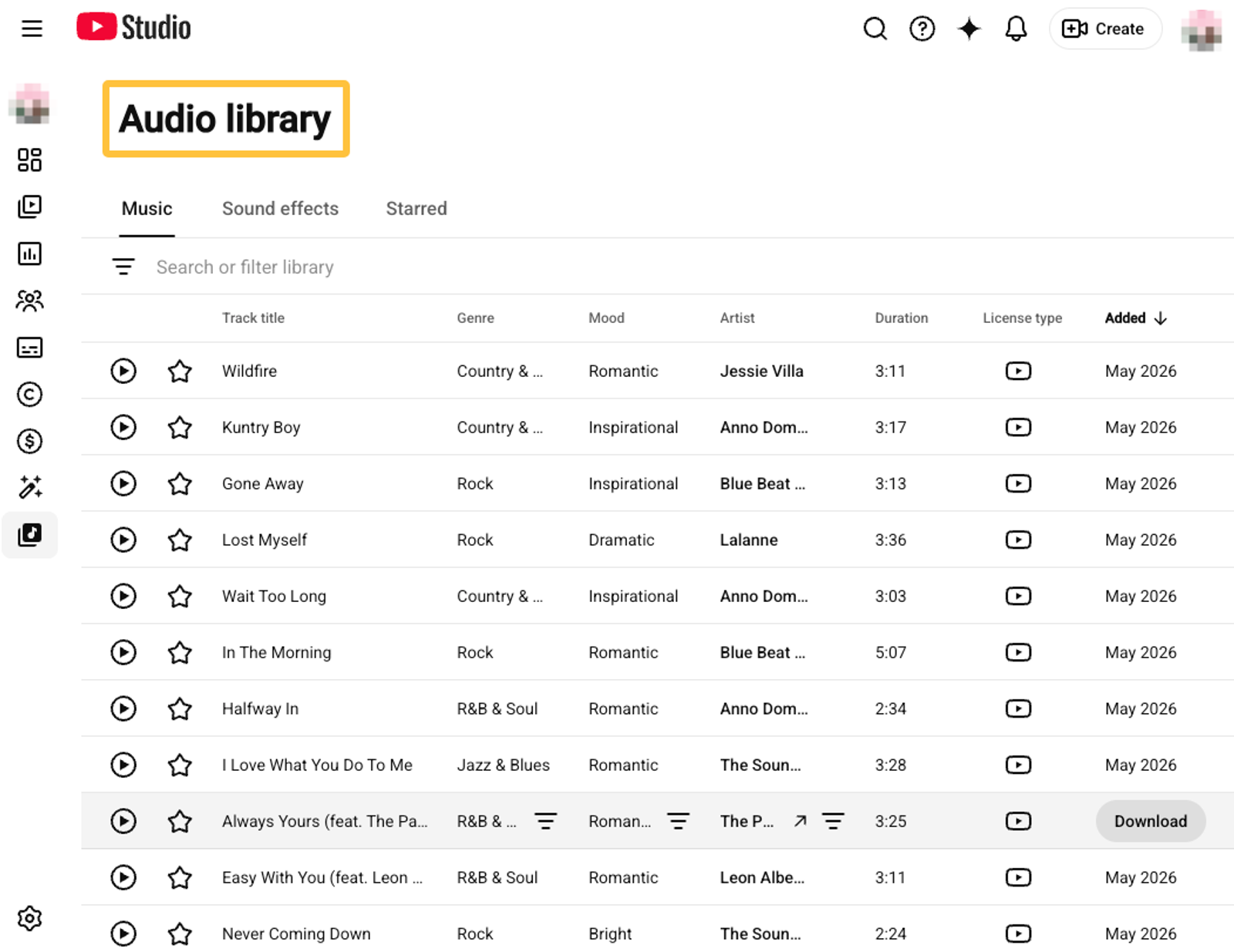Open Copyright icon in sidebar

30,395
